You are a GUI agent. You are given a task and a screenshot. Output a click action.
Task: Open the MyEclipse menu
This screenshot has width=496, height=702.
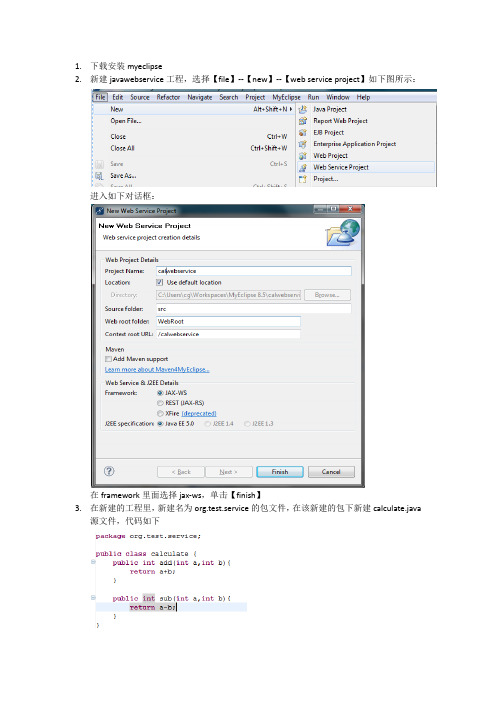(x=286, y=97)
